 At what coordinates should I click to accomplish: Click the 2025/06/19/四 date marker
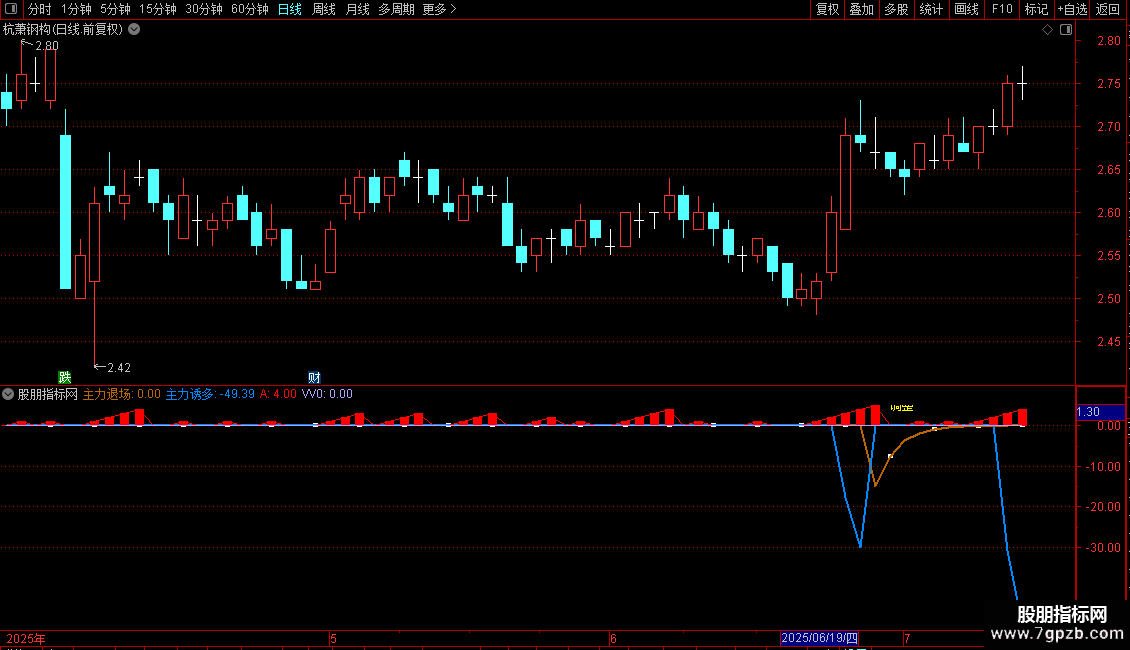point(819,638)
